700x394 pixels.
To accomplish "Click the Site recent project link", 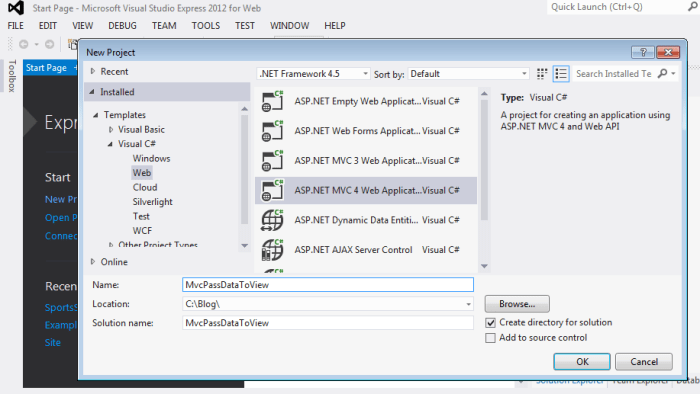I will pyautogui.click(x=53, y=343).
